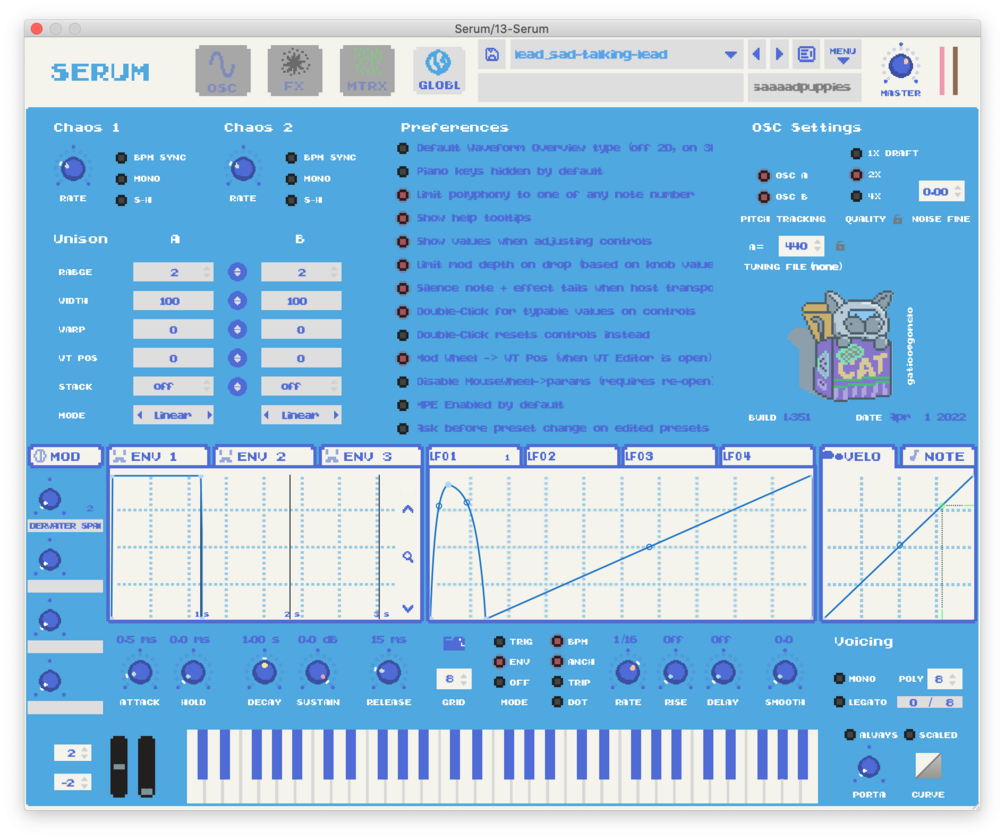Copy Unison STACK between A and B
1005x839 pixels.
[x=237, y=386]
